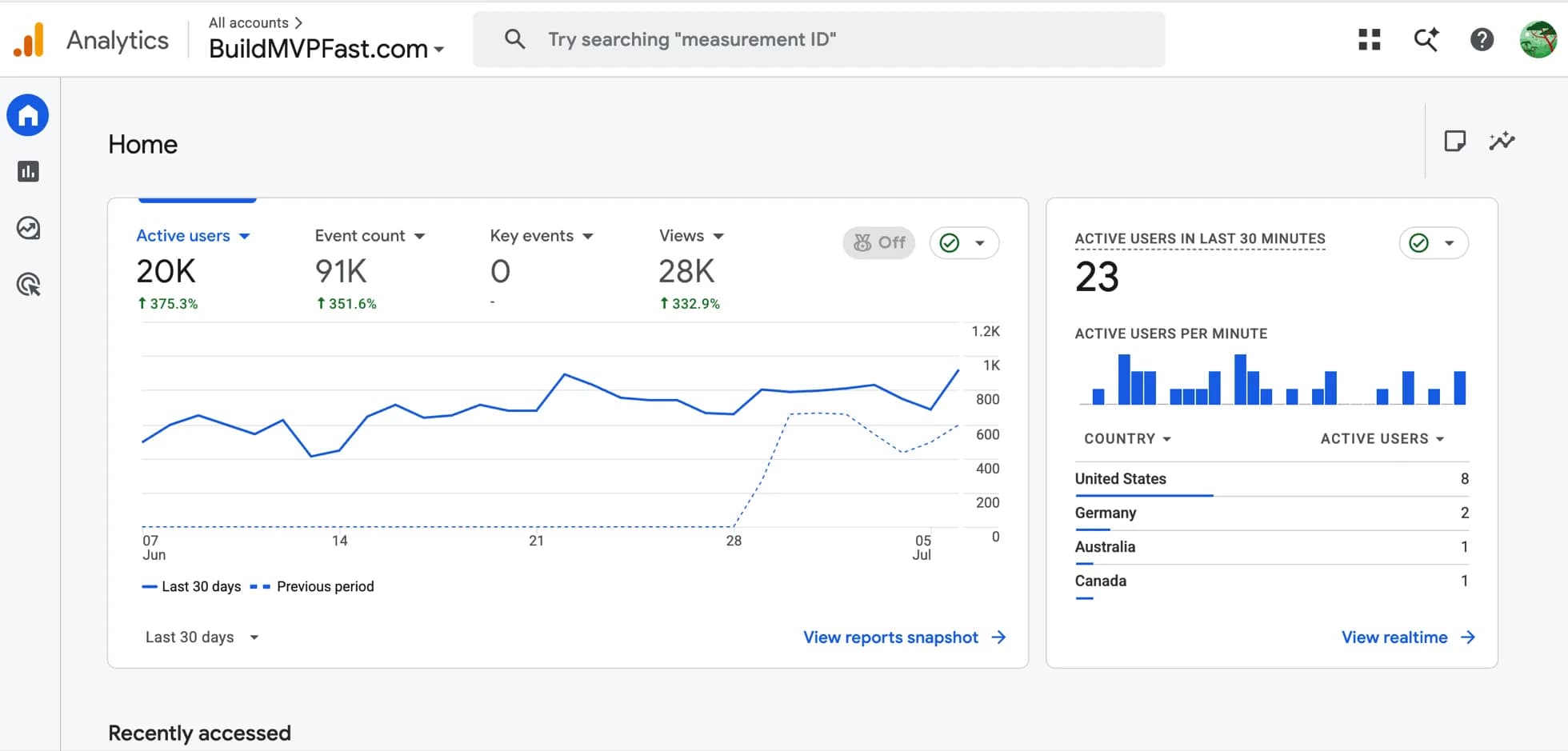The image size is (1568, 751).
Task: Open main card data quality check dropdown
Action: pos(964,243)
